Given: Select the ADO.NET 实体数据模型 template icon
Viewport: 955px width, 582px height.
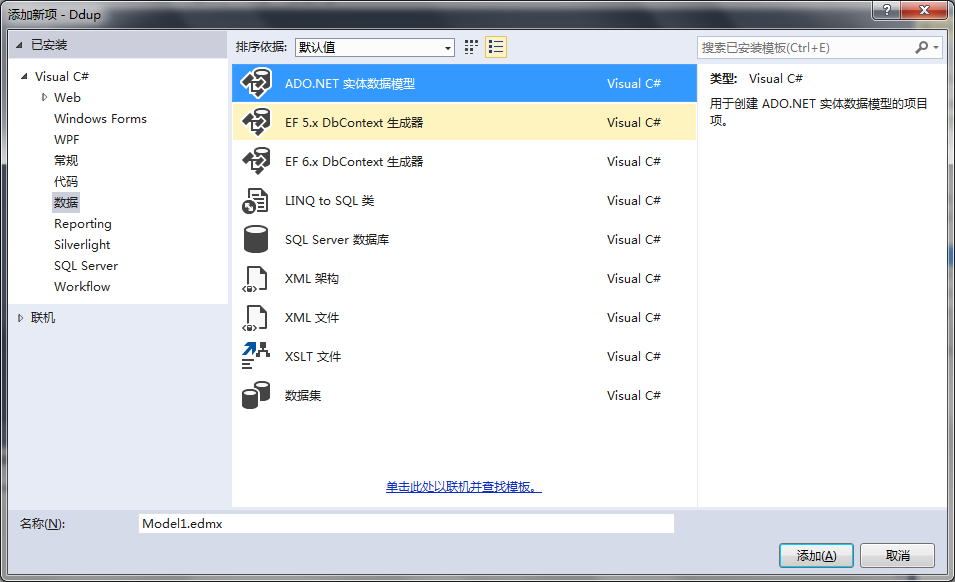Looking at the screenshot, I should [x=256, y=83].
